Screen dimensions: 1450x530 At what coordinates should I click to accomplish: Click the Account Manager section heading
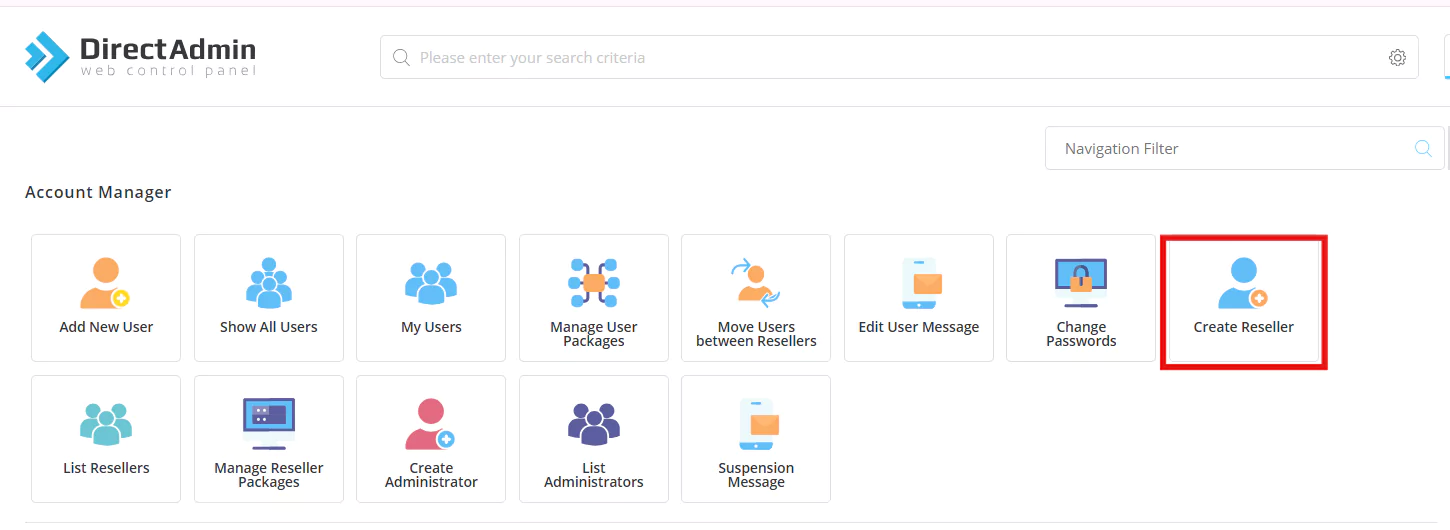pos(98,192)
